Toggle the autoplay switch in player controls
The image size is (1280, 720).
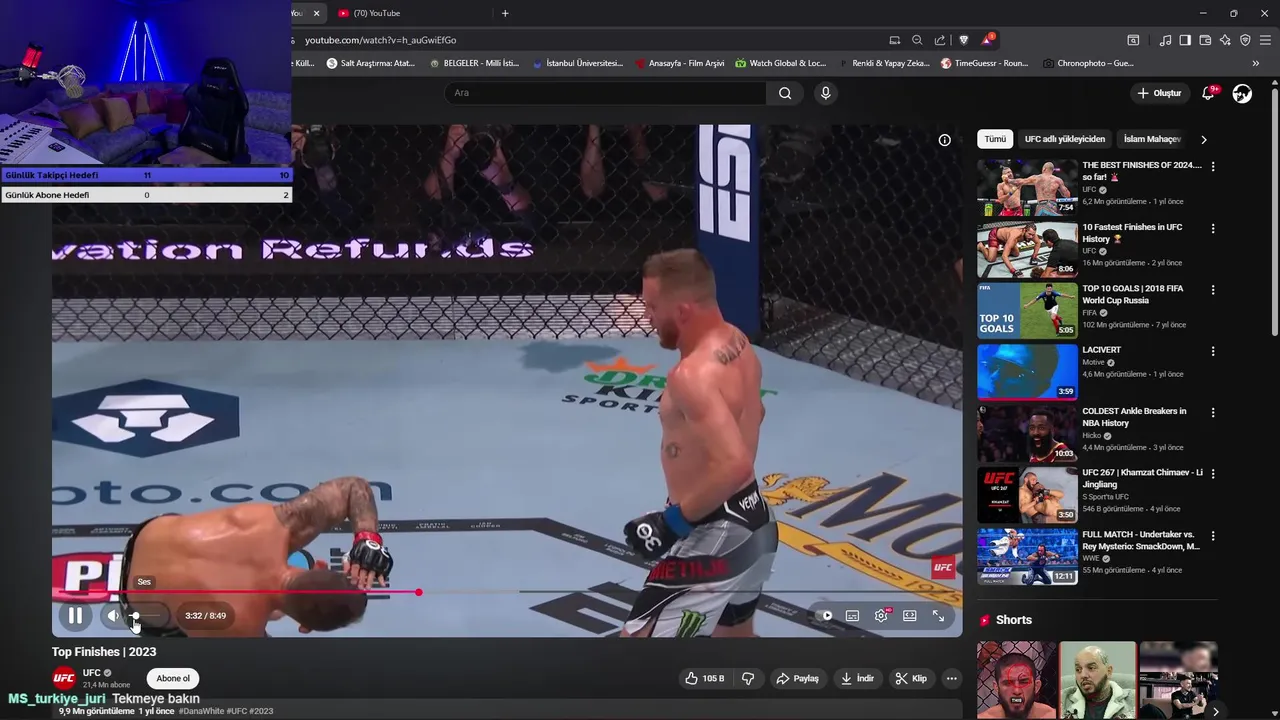[x=824, y=616]
